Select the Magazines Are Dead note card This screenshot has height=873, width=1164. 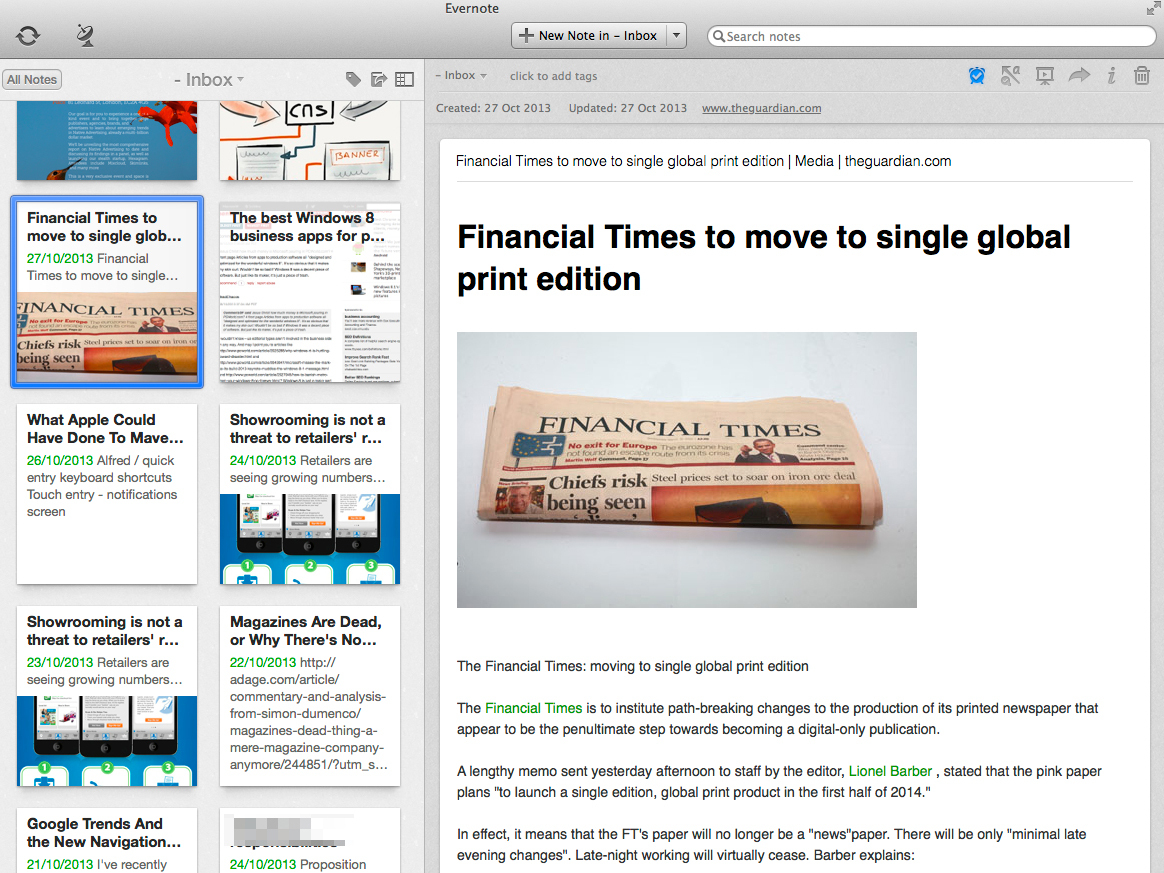(310, 696)
